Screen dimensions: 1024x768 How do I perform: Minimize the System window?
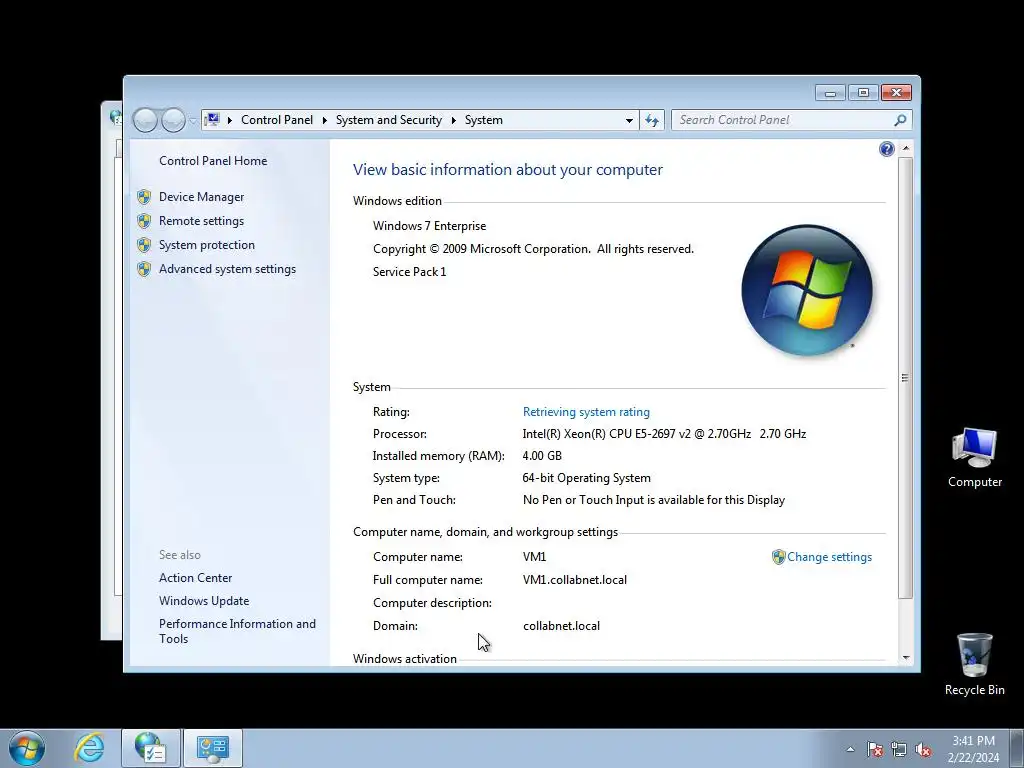pyautogui.click(x=830, y=93)
